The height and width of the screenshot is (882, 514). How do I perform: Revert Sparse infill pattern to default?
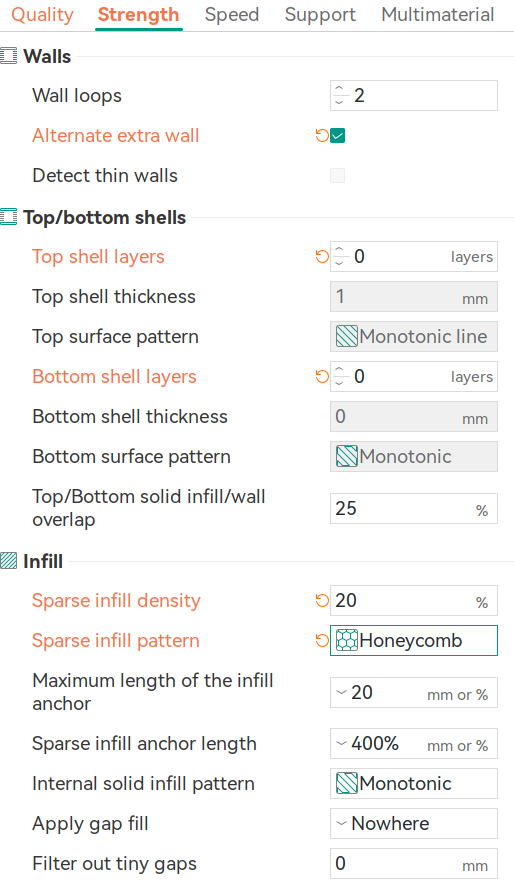[x=322, y=640]
